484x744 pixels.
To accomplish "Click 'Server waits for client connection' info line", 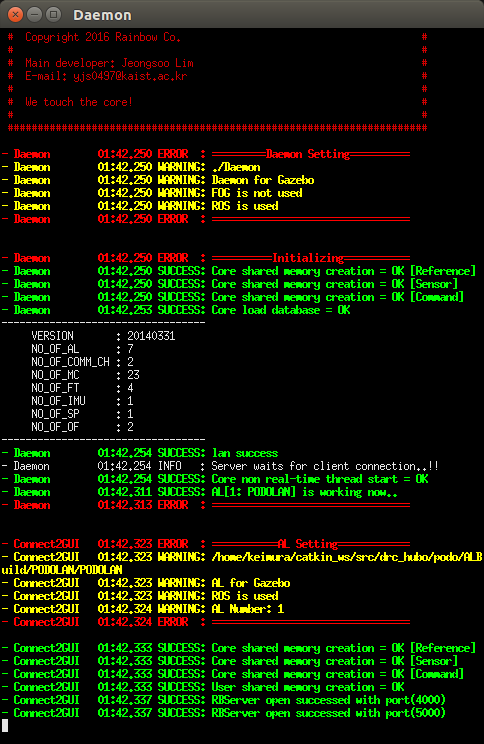I will click(220, 466).
